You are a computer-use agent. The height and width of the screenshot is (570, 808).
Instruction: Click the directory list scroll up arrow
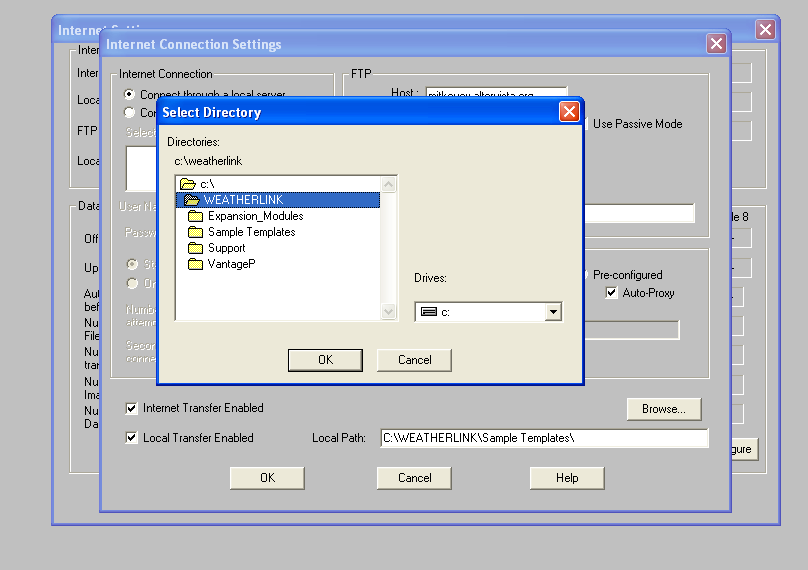[389, 184]
